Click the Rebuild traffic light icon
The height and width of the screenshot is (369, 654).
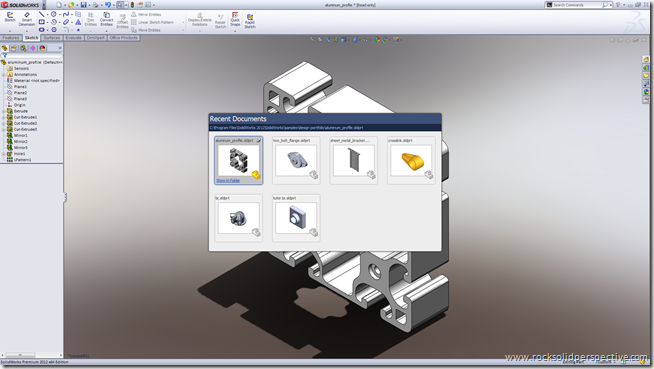click(x=132, y=5)
